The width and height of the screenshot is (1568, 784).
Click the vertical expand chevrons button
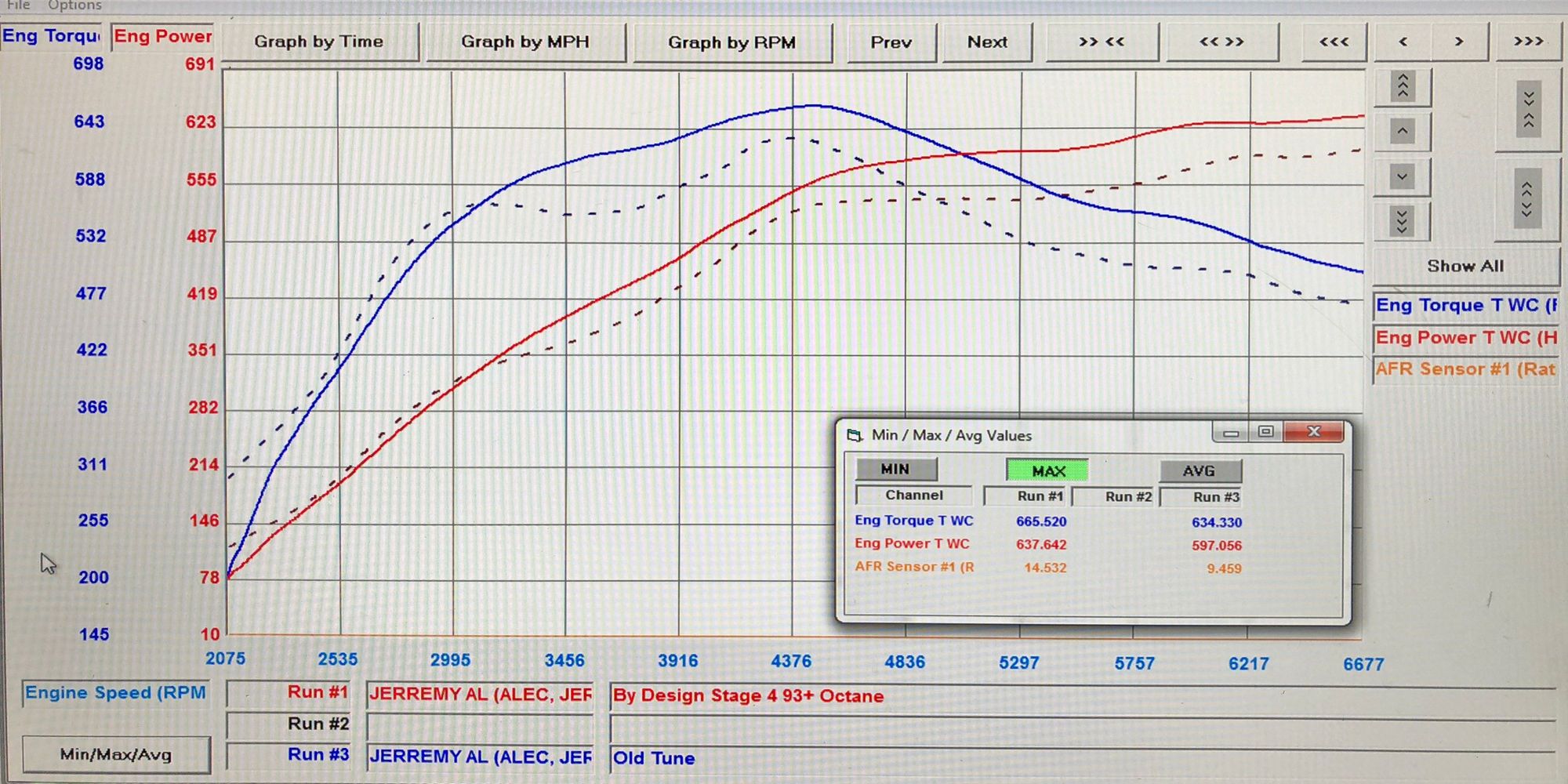click(x=1526, y=198)
